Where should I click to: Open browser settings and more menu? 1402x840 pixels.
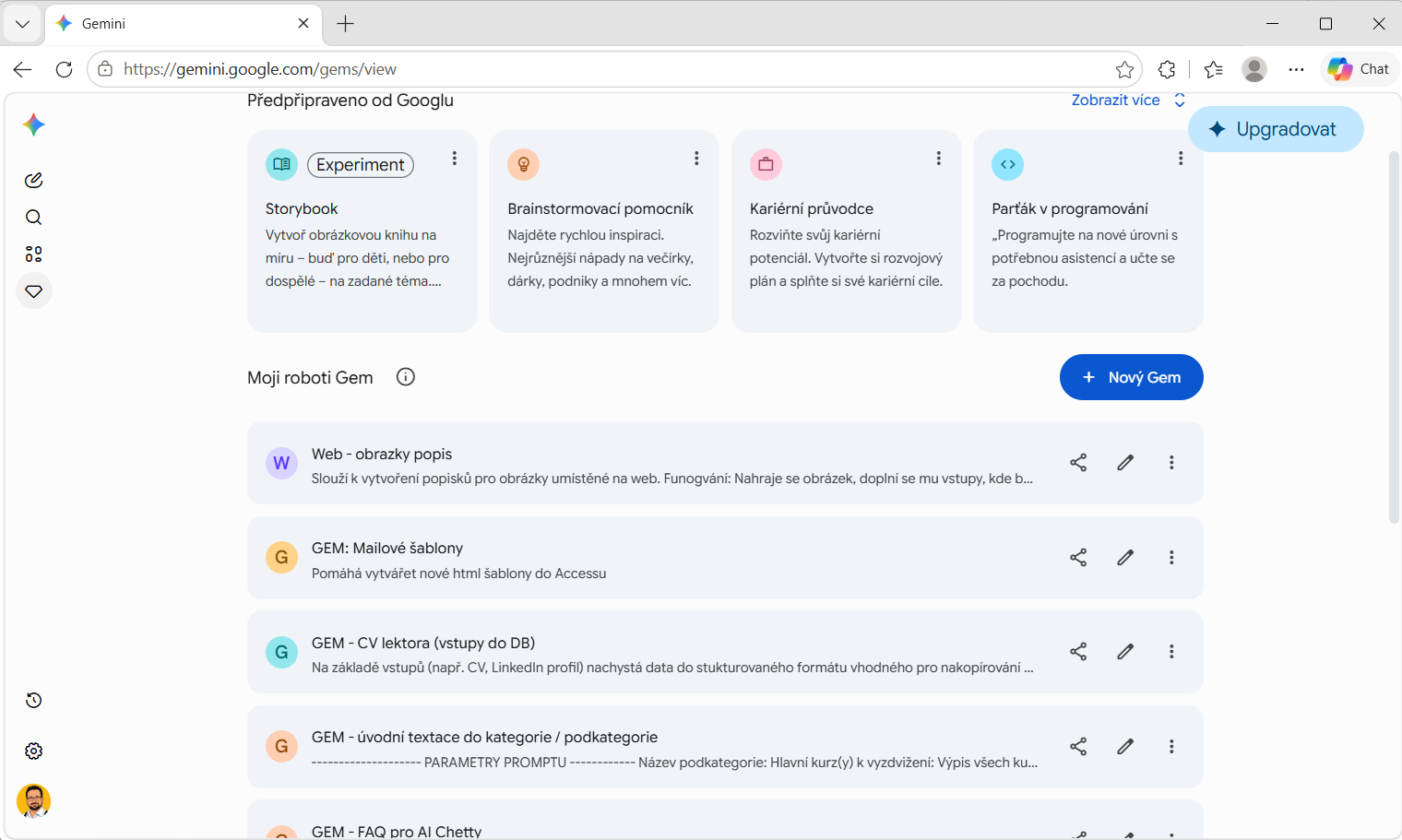pos(1297,69)
